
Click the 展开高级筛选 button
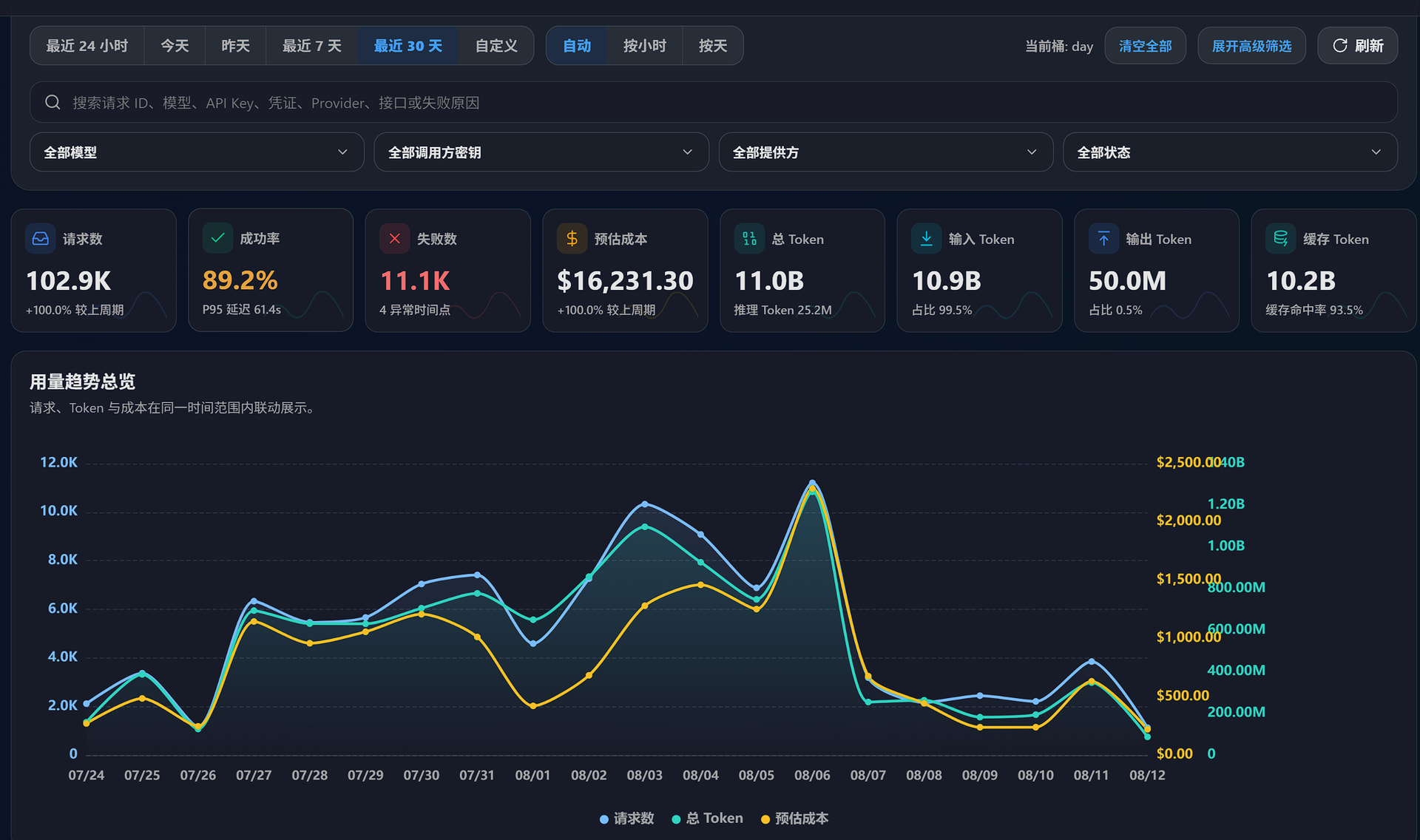click(1251, 46)
